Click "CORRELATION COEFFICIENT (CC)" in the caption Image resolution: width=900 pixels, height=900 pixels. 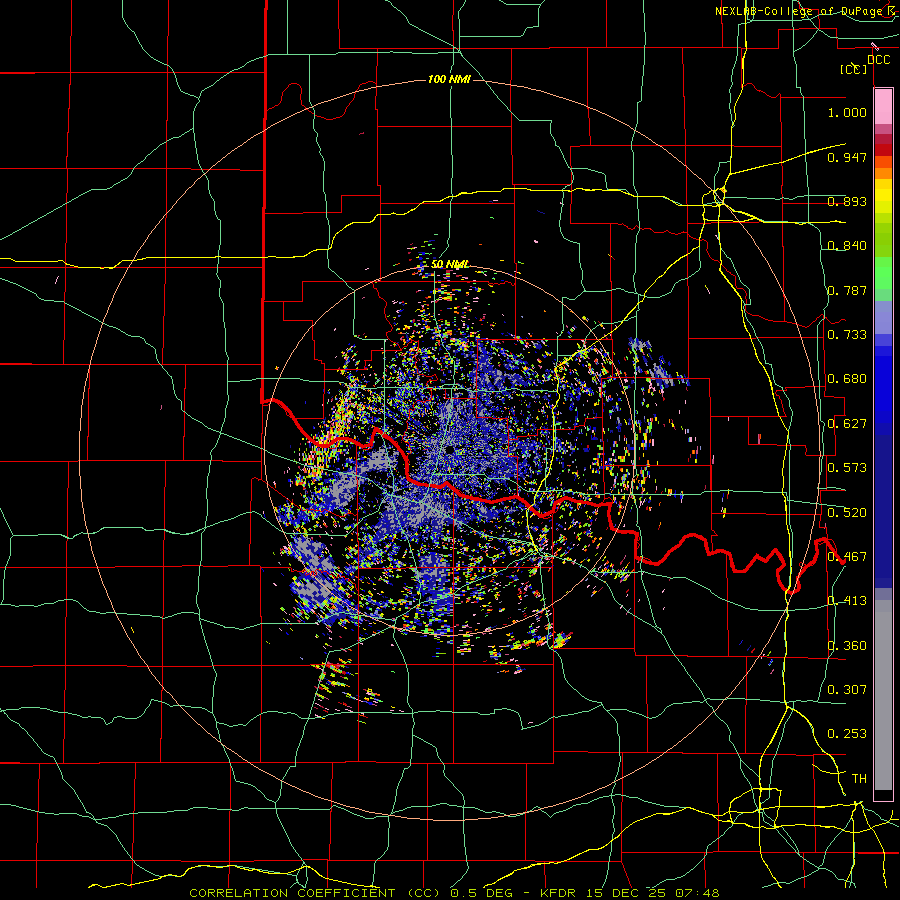pos(315,893)
